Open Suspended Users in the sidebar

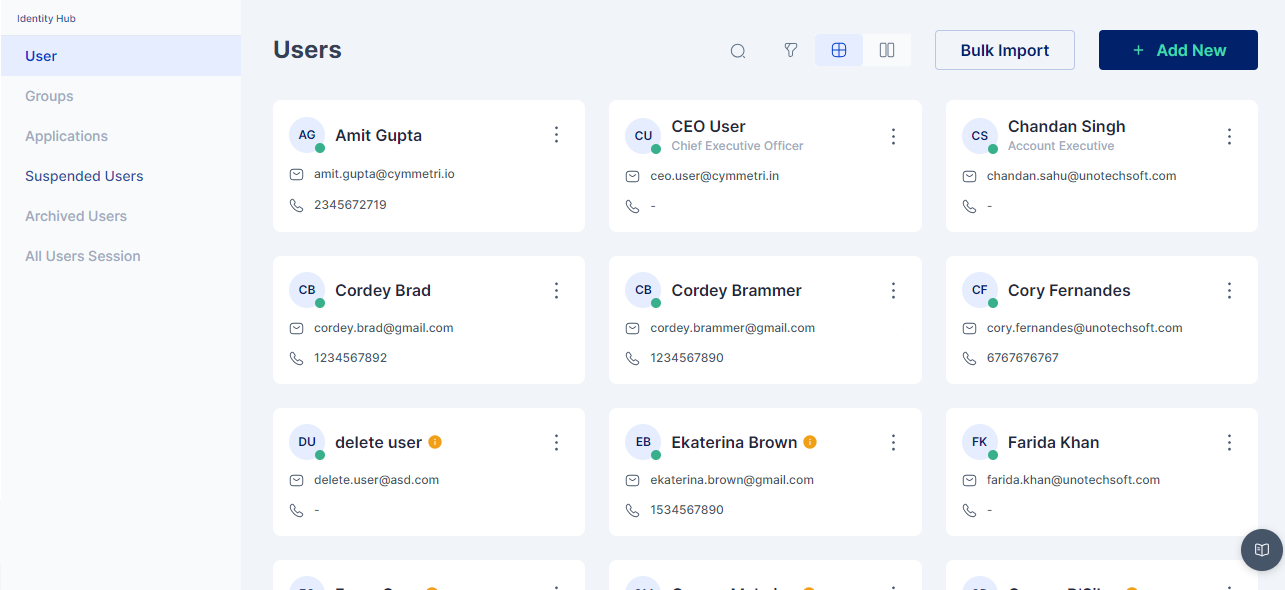84,176
